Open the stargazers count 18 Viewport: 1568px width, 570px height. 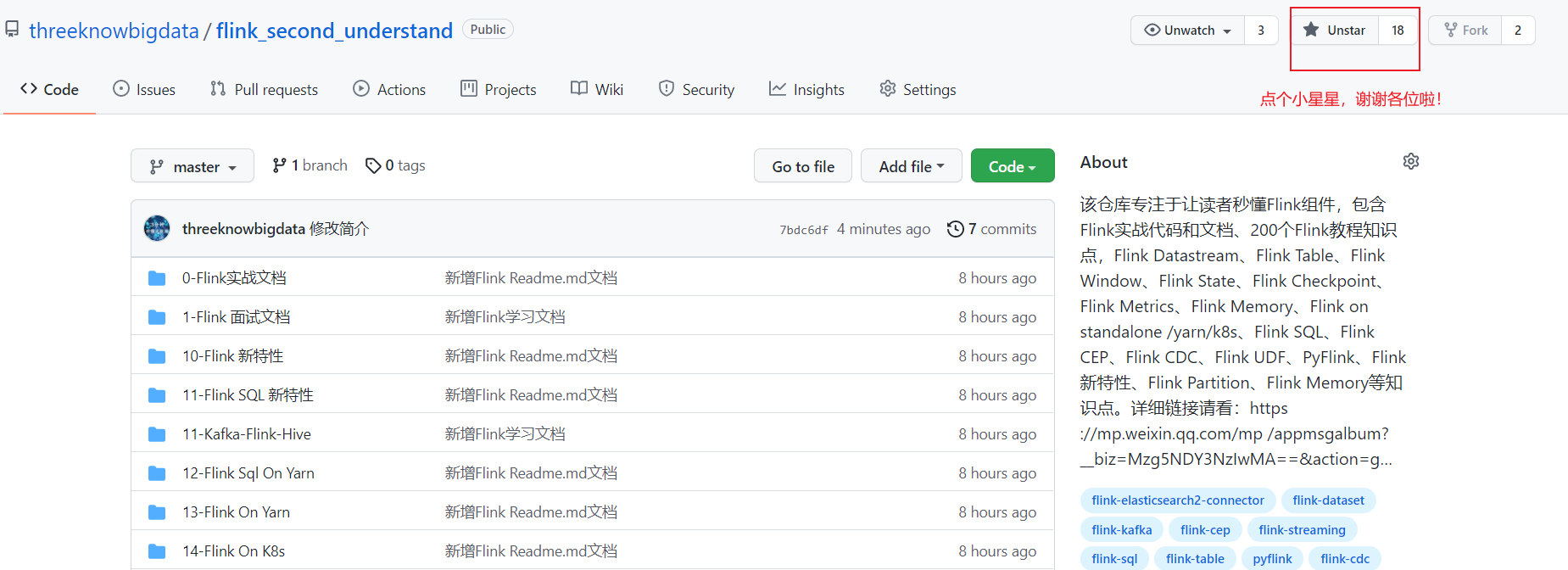coord(1398,31)
